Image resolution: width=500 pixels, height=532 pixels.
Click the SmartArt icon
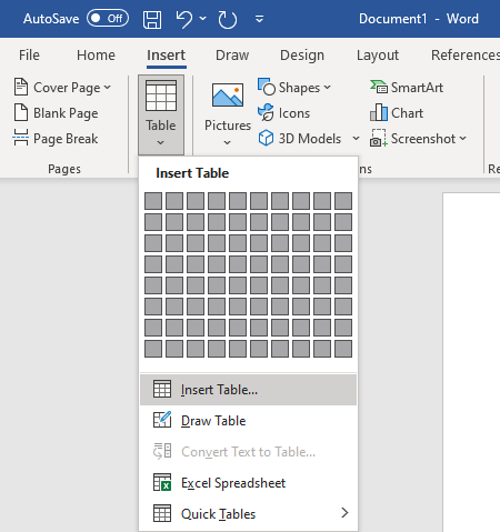click(379, 87)
